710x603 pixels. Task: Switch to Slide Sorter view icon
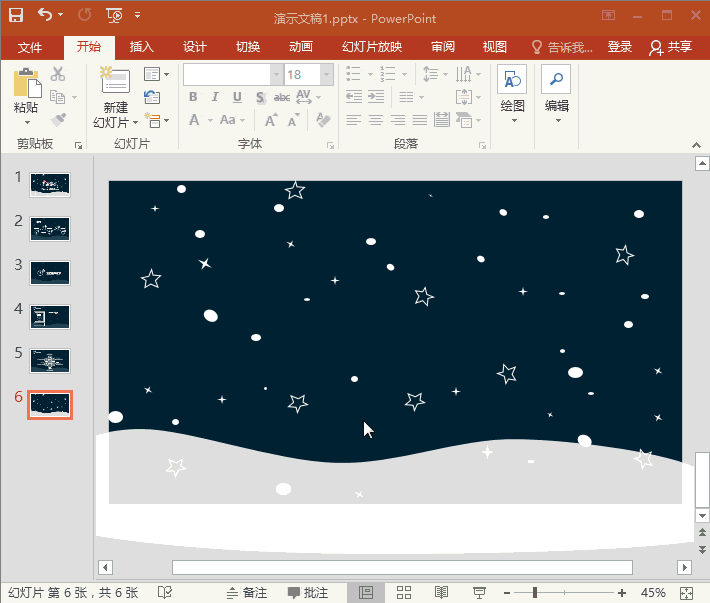[x=404, y=593]
